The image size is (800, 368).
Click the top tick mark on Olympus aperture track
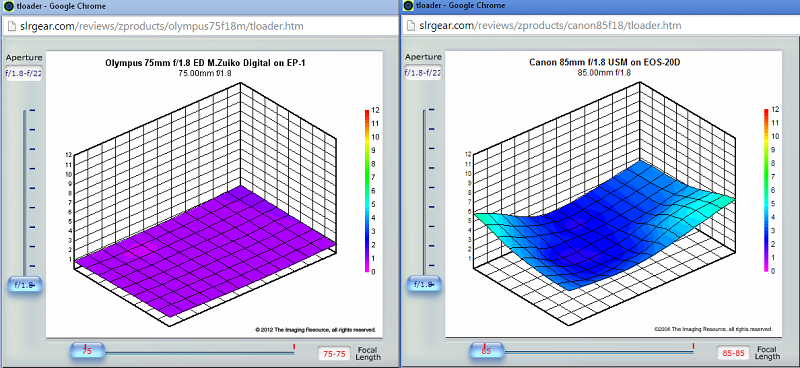[33, 110]
